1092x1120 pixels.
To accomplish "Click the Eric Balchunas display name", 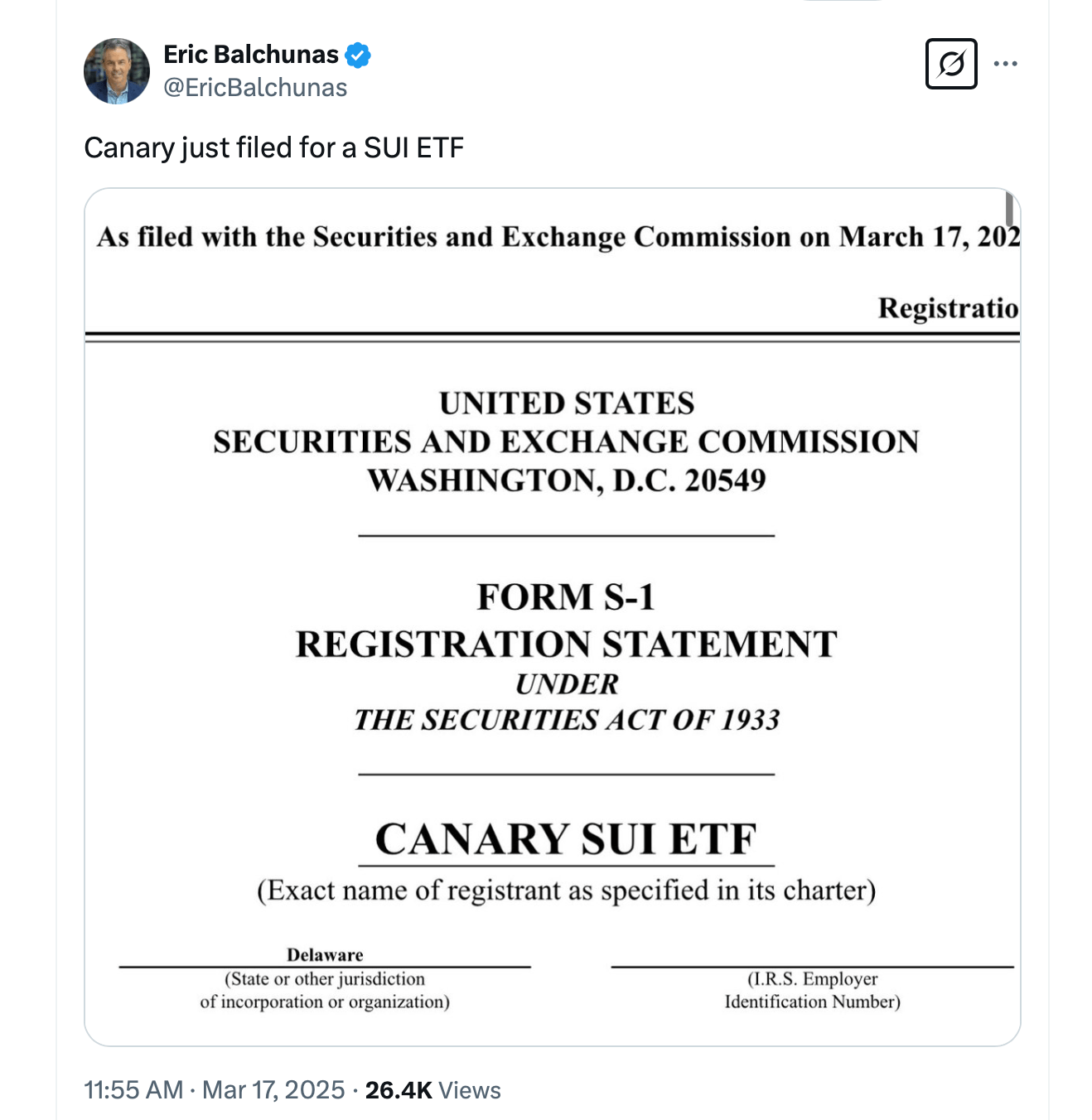I will pos(250,55).
